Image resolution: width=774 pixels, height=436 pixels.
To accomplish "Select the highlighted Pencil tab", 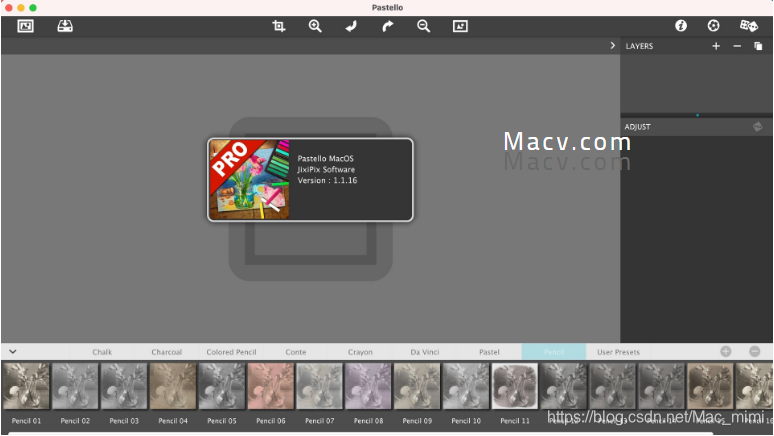I will click(x=554, y=352).
